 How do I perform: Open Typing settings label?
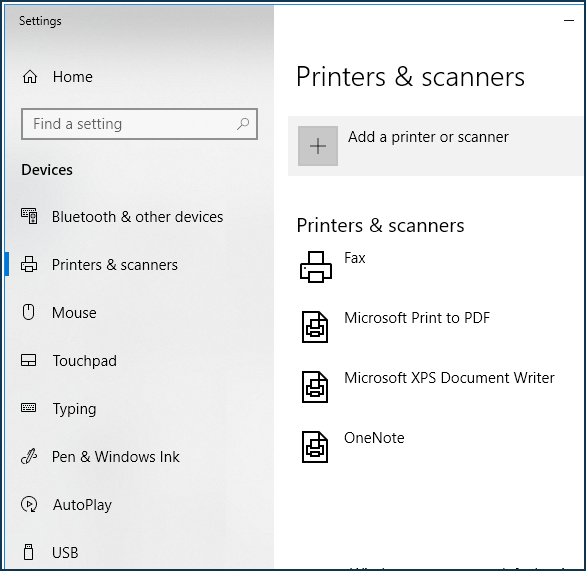point(74,409)
